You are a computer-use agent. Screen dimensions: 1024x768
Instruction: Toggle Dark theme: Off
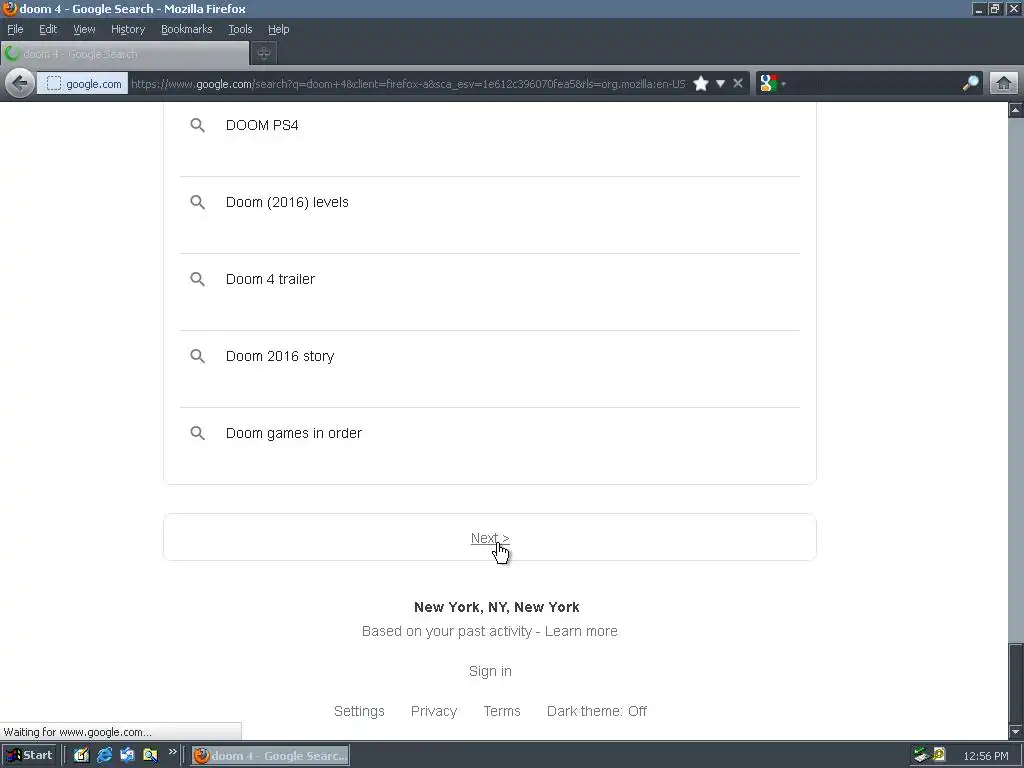(597, 711)
